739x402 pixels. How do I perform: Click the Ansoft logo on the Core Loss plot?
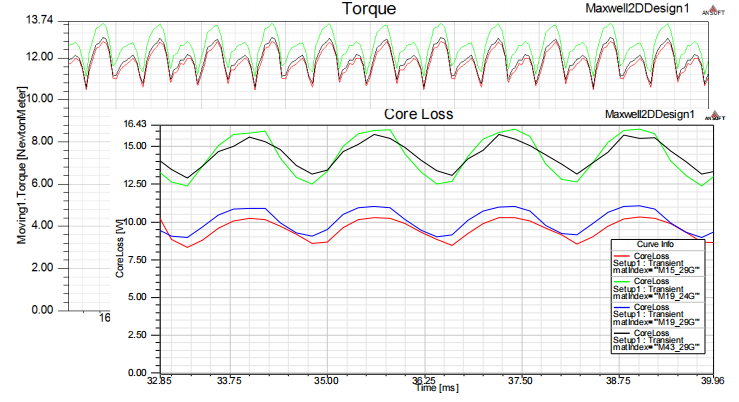[x=714, y=115]
